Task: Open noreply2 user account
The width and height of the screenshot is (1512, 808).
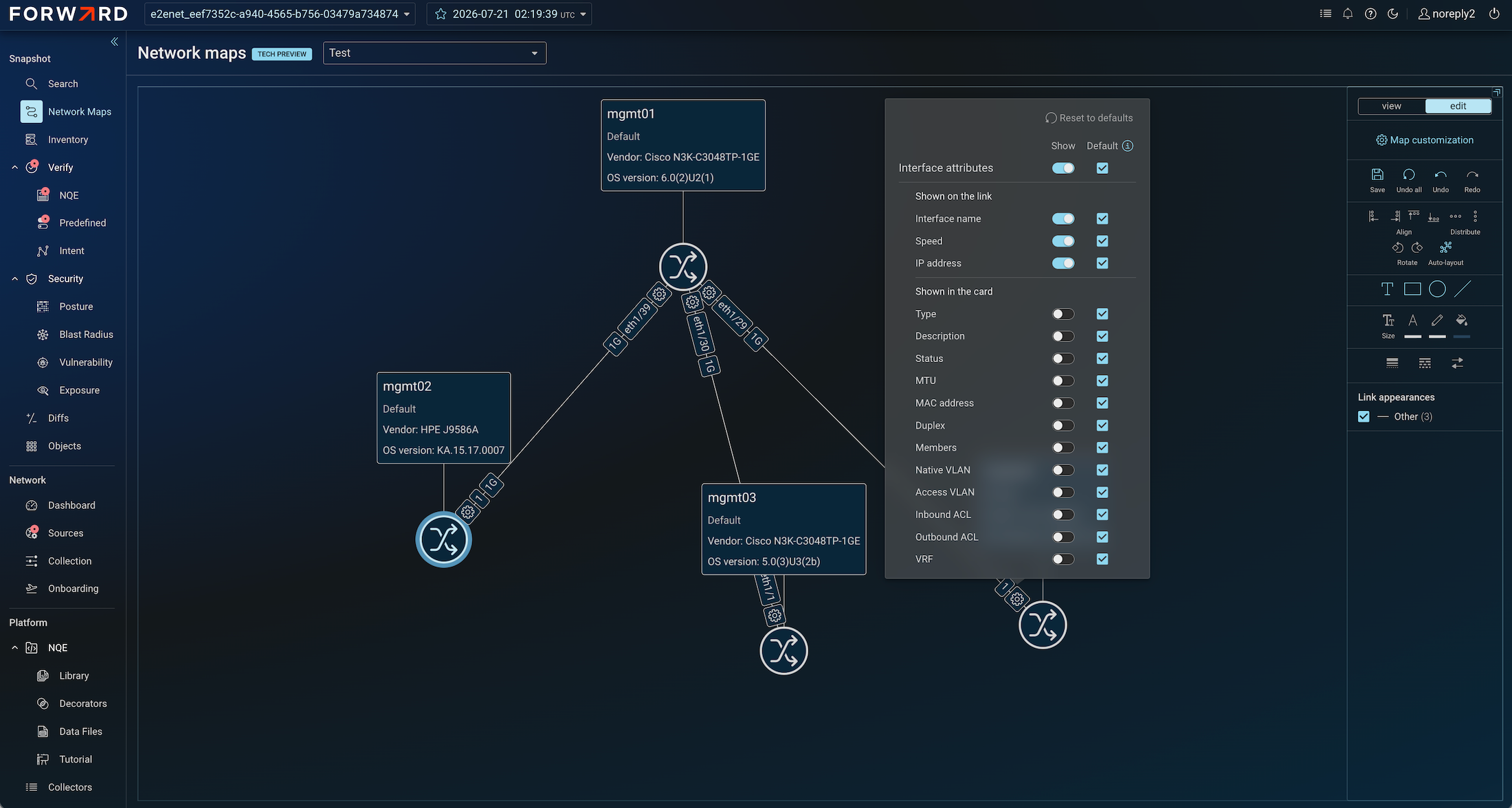Action: 1447,14
